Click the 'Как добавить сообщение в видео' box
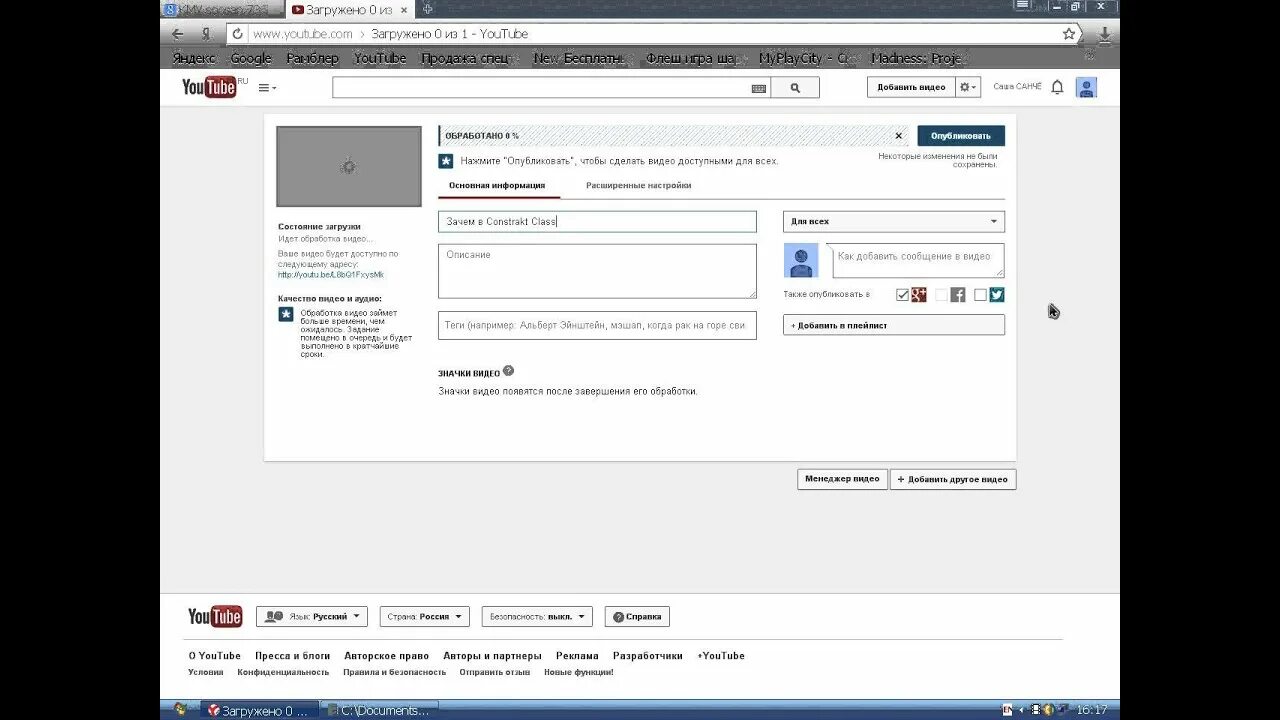The width and height of the screenshot is (1280, 720). click(x=918, y=261)
